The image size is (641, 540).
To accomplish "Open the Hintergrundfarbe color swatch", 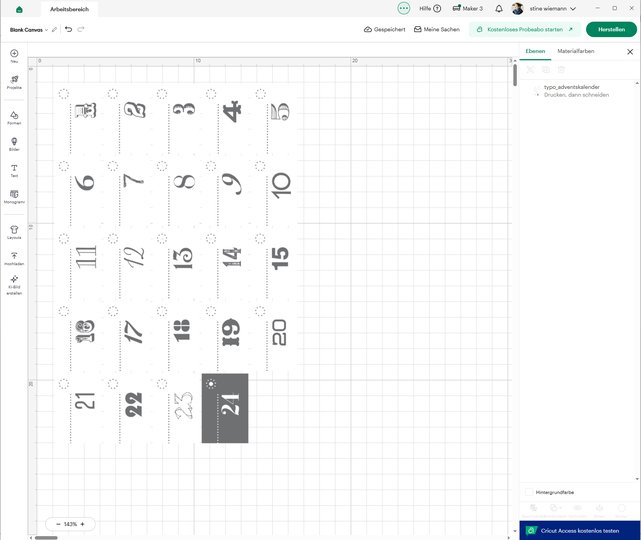I will [529, 493].
